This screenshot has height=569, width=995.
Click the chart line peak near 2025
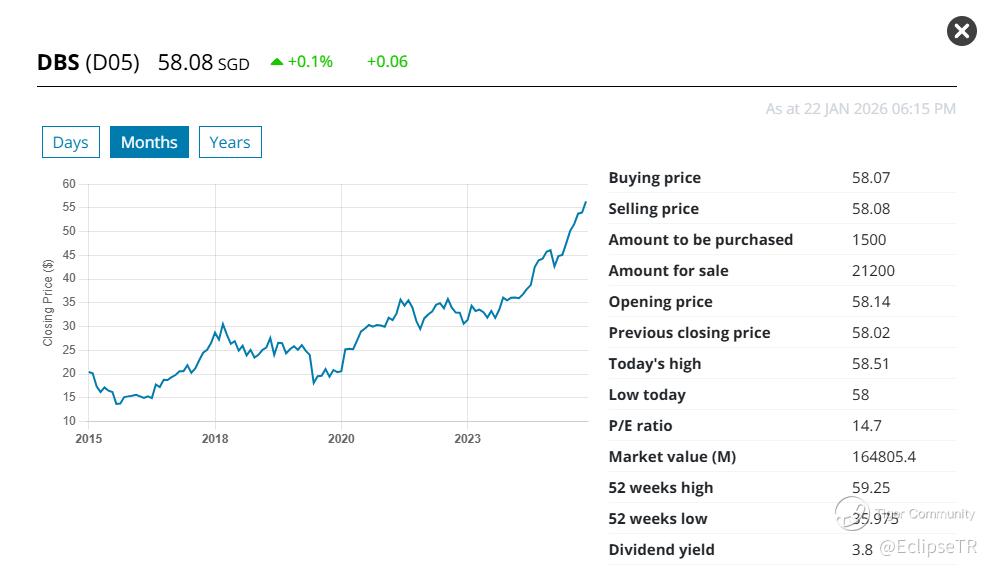pos(585,203)
